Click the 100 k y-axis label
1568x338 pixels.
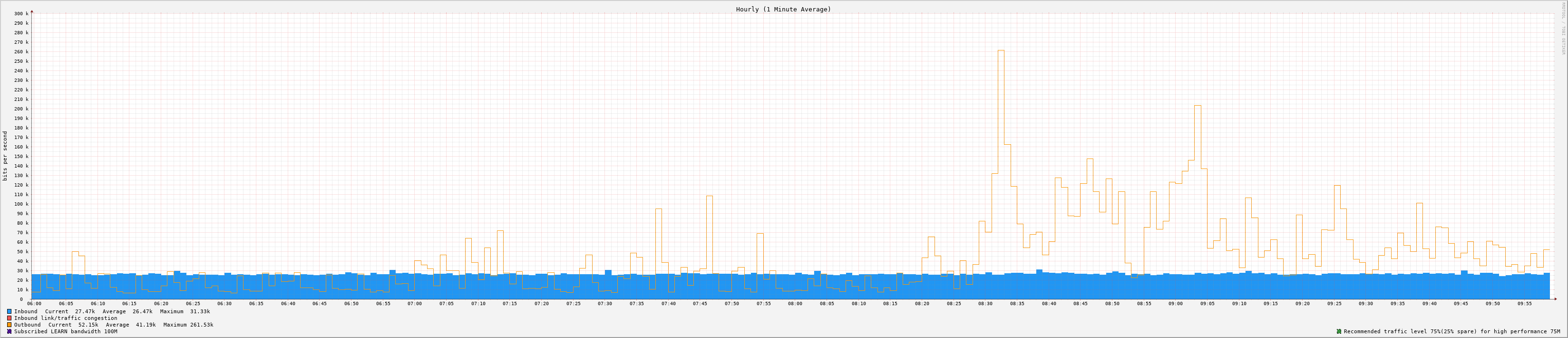coord(21,204)
